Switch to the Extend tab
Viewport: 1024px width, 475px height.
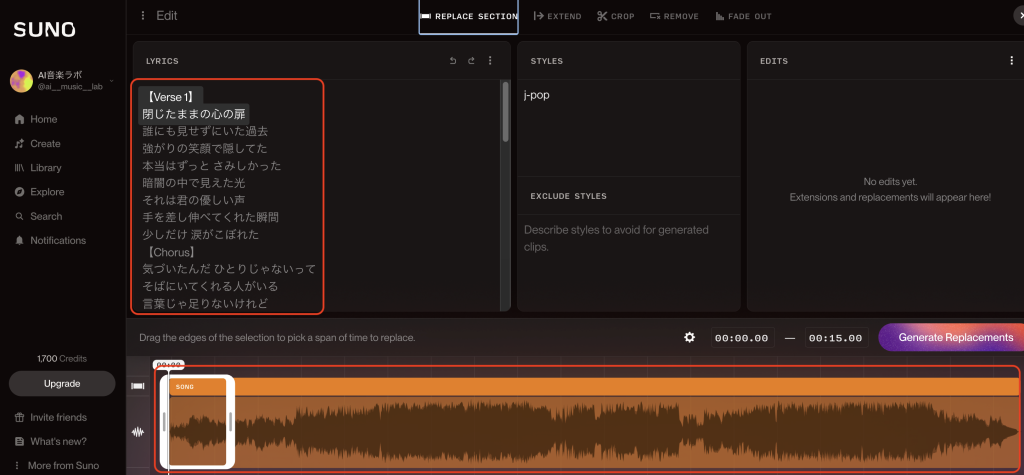click(557, 16)
